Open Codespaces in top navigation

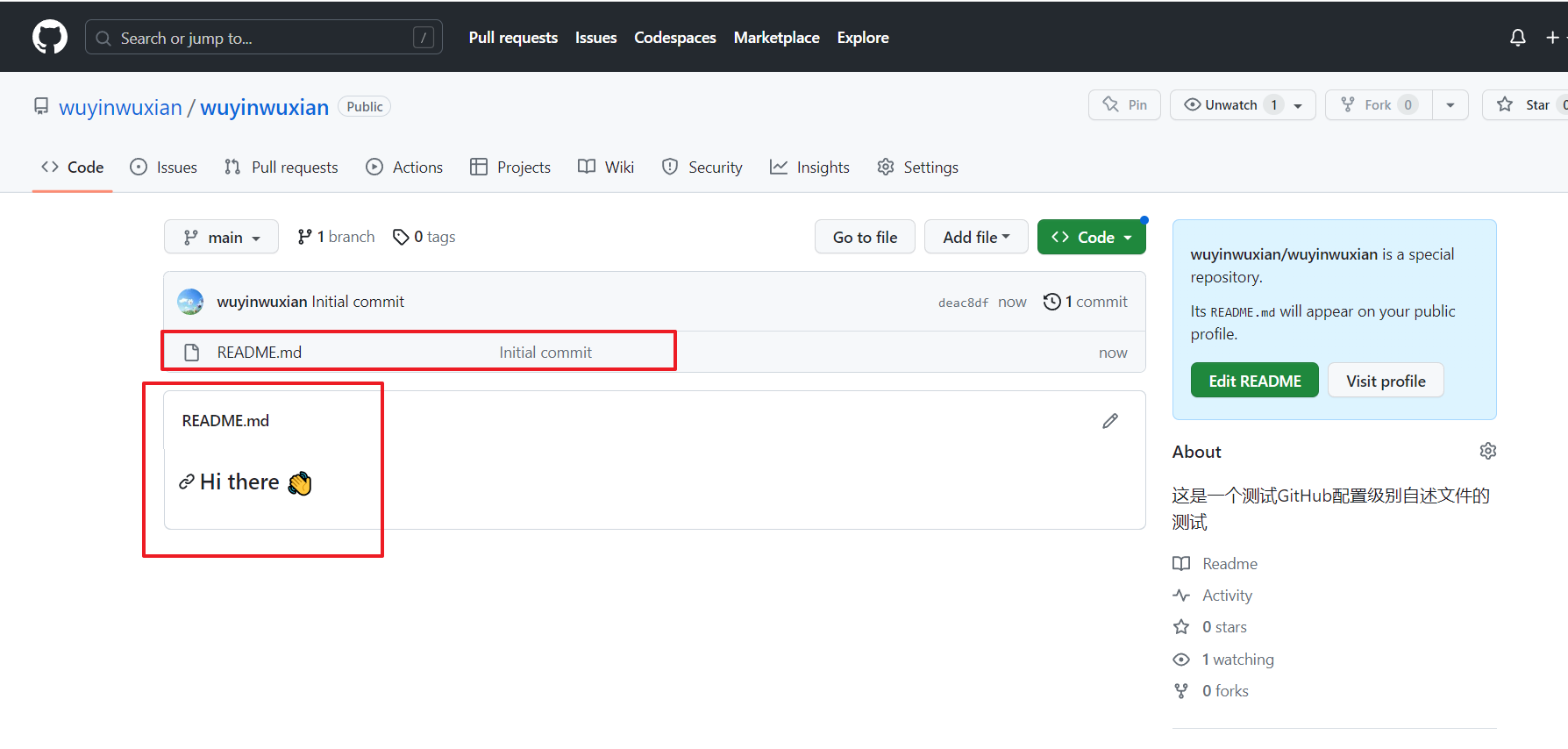click(675, 38)
